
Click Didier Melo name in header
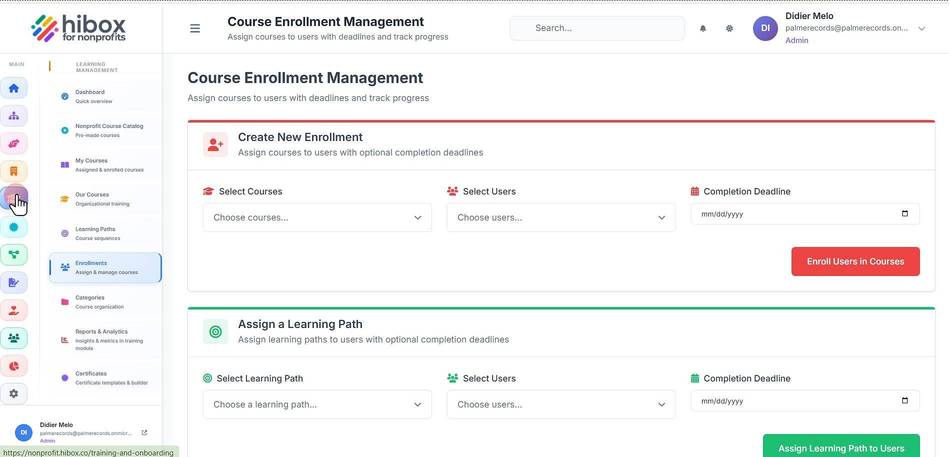coord(809,16)
